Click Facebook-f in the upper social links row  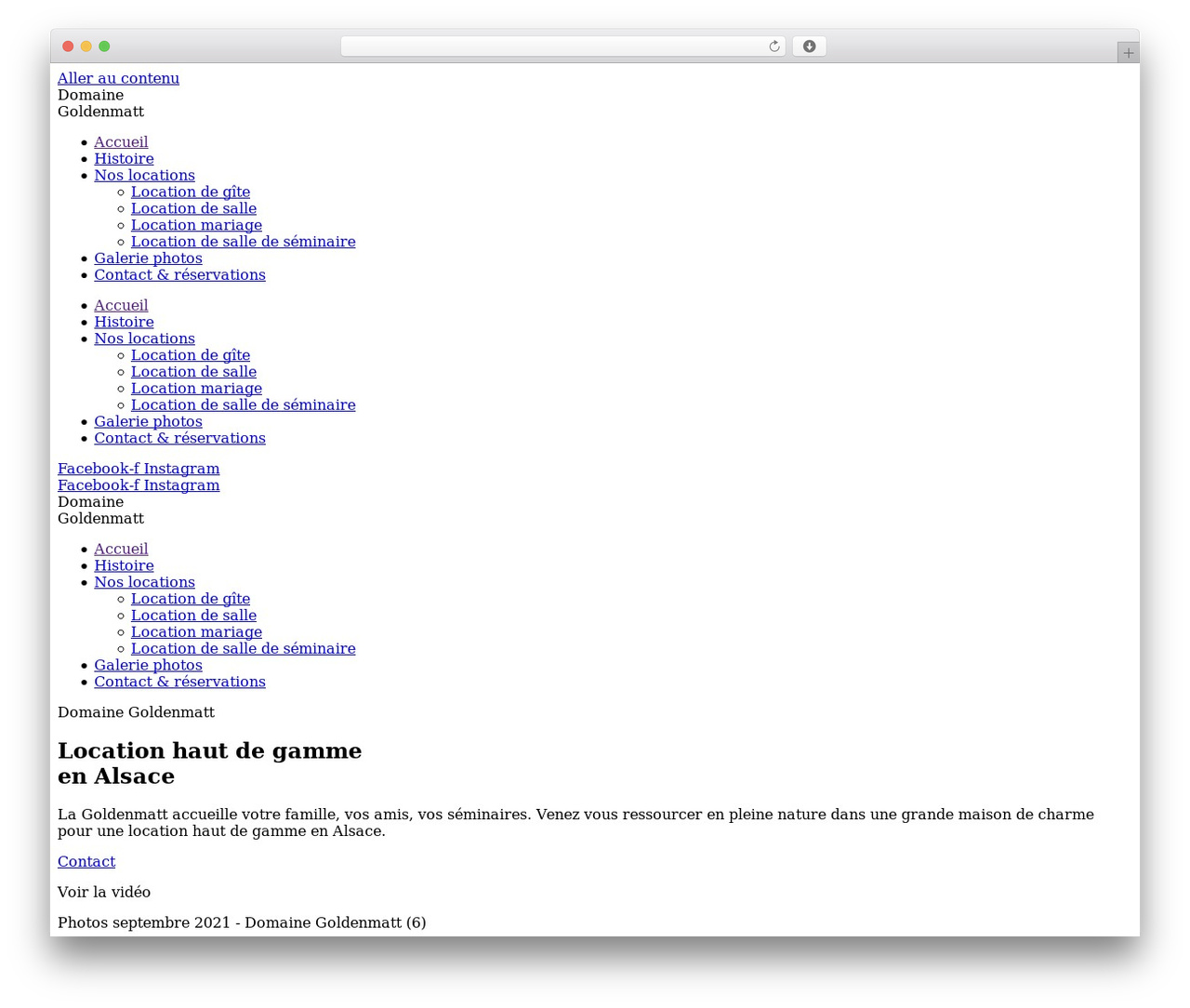click(99, 469)
